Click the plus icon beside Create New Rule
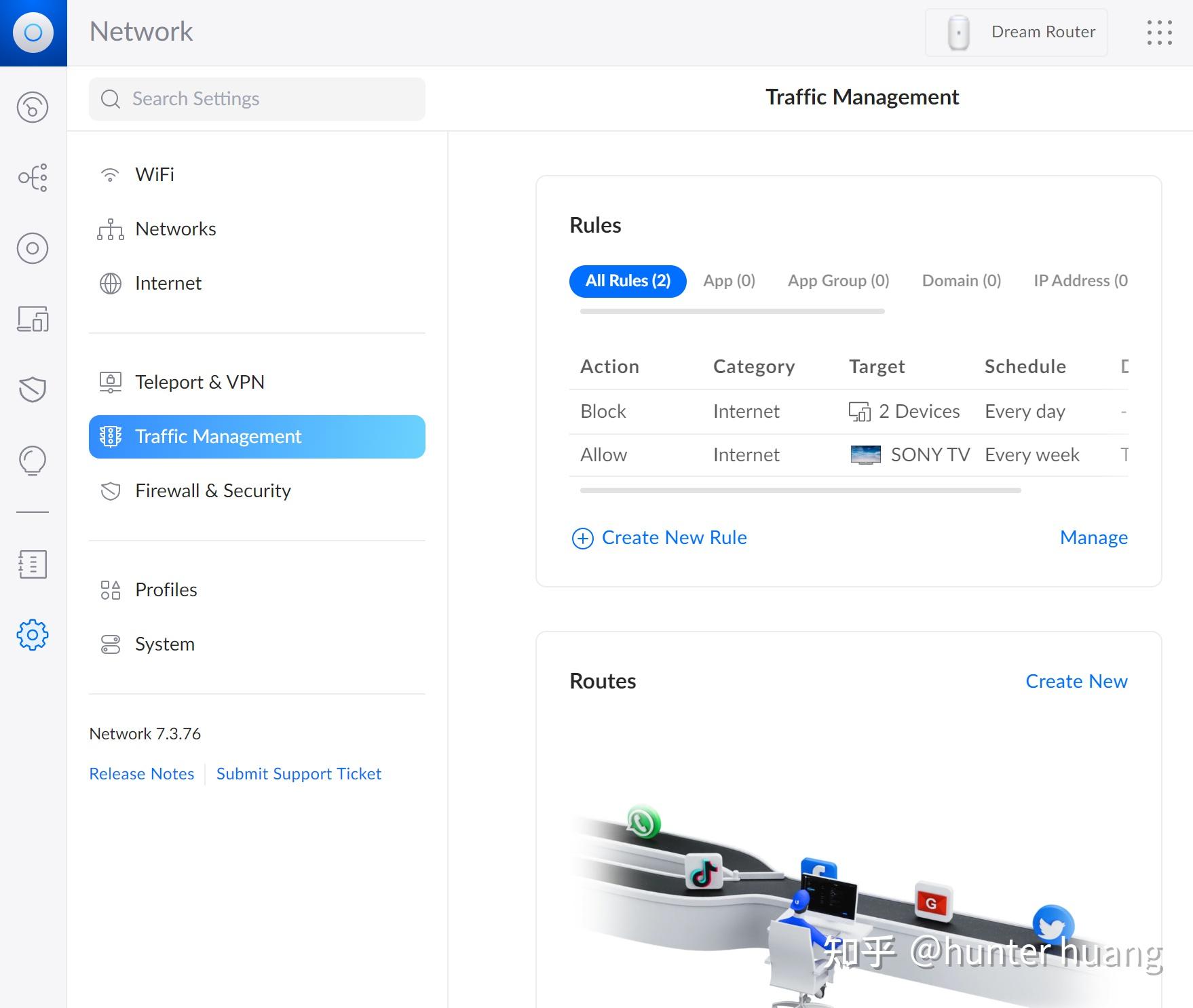Viewport: 1193px width, 1008px height. (x=583, y=539)
